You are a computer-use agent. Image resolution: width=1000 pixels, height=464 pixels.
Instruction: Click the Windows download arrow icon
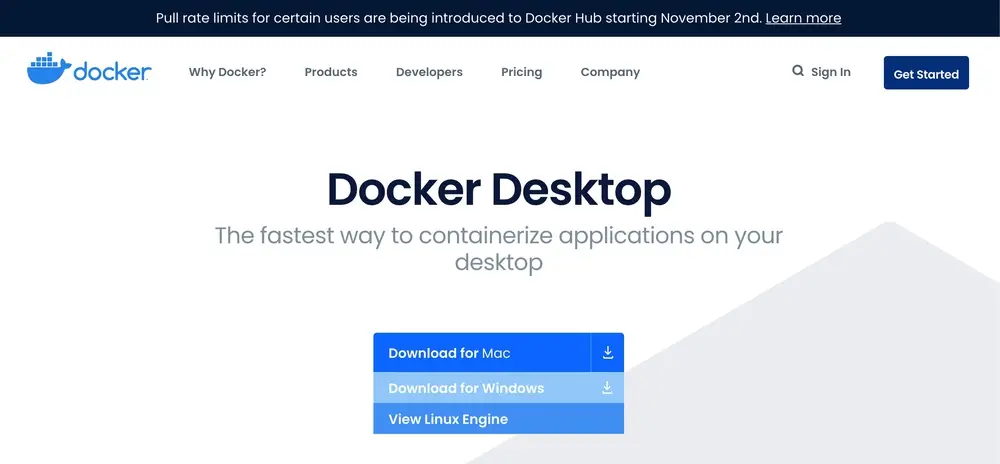pyautogui.click(x=608, y=388)
